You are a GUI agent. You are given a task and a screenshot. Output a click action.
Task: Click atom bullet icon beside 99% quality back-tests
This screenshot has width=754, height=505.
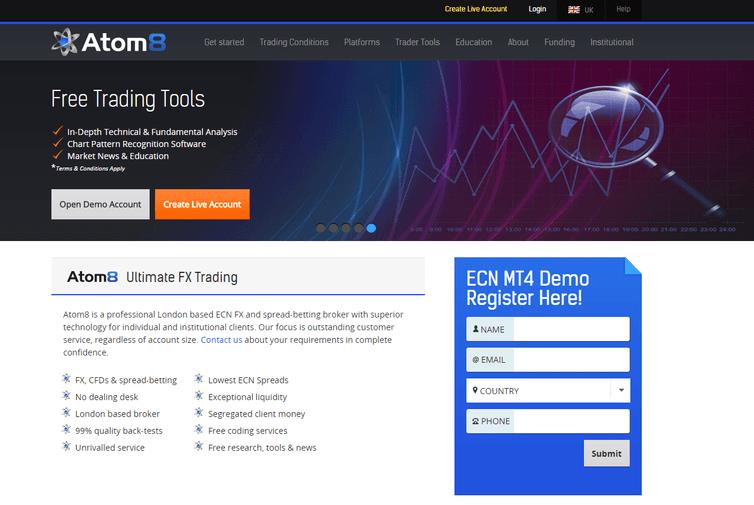[66, 429]
